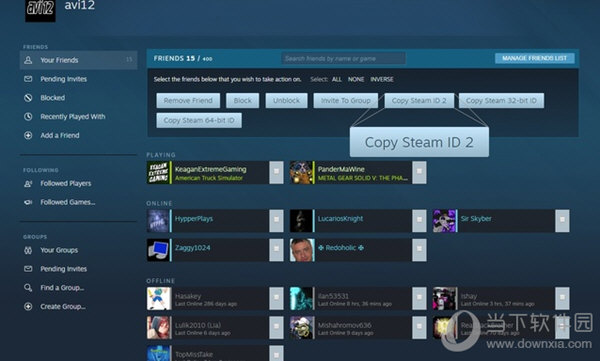The image size is (600, 361).
Task: Click the Block button
Action: tap(243, 101)
